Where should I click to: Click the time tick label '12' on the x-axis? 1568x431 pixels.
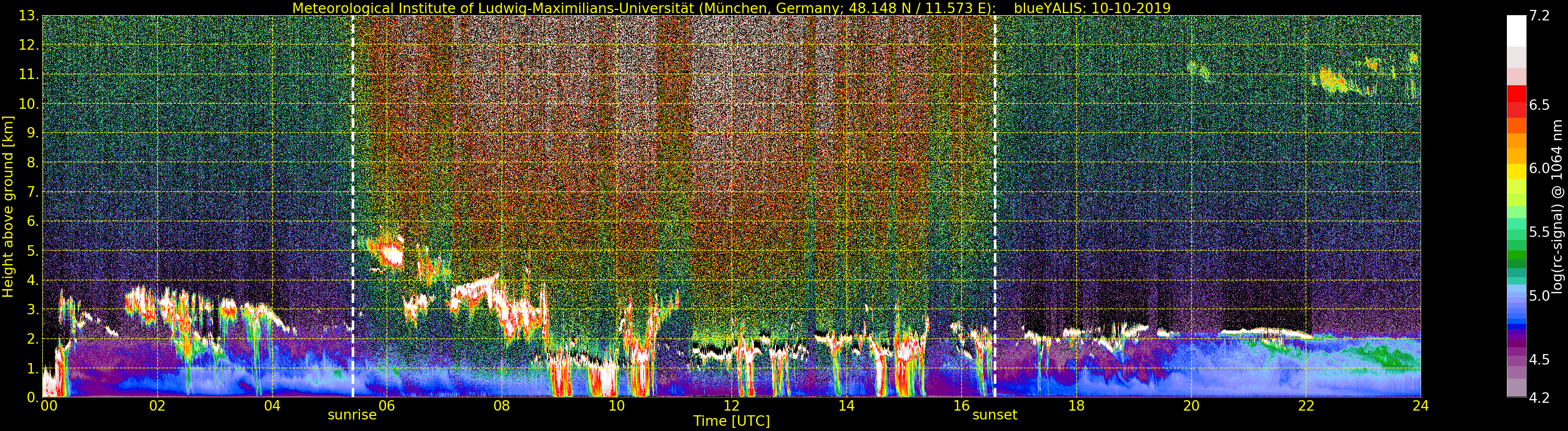pyautogui.click(x=731, y=406)
